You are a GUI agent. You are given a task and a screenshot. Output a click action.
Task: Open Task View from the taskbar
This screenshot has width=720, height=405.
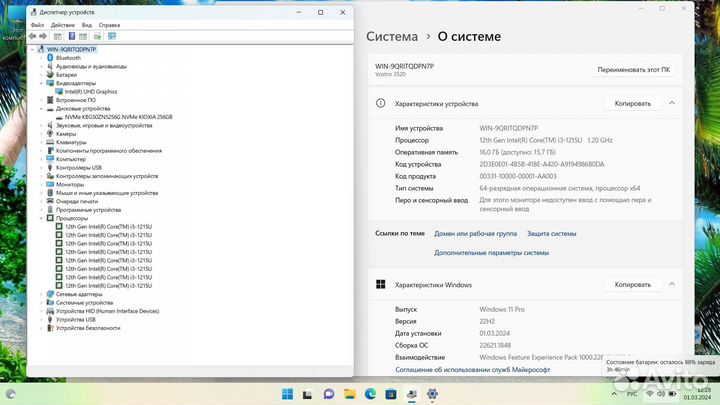click(x=307, y=394)
